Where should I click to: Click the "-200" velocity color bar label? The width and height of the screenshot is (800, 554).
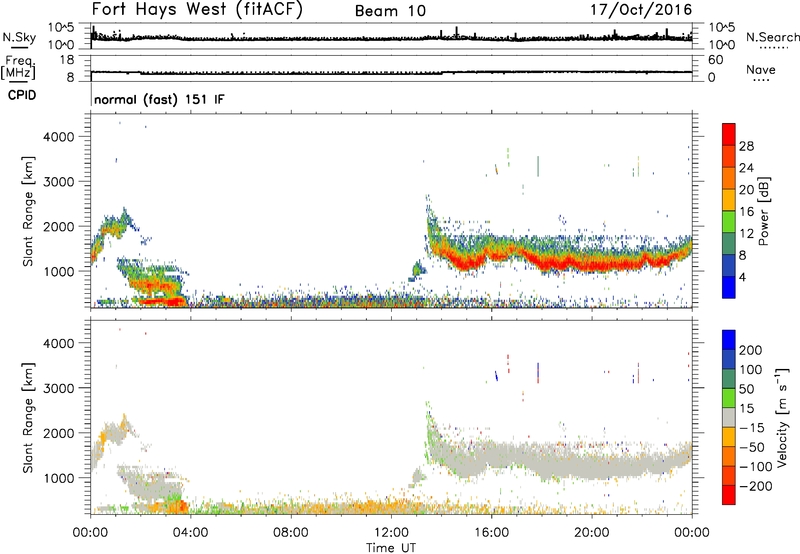pyautogui.click(x=755, y=486)
